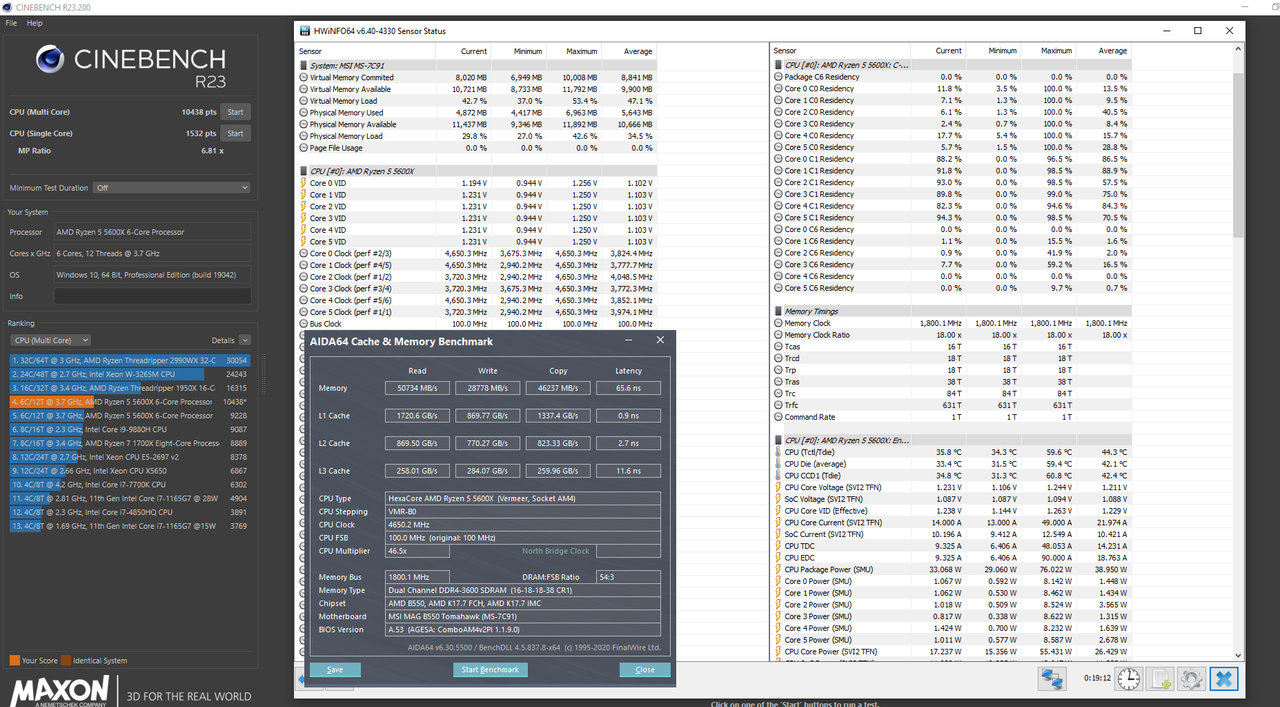Image resolution: width=1280 pixels, height=707 pixels.
Task: Click the Maxon logo at bottom left
Action: click(60, 690)
